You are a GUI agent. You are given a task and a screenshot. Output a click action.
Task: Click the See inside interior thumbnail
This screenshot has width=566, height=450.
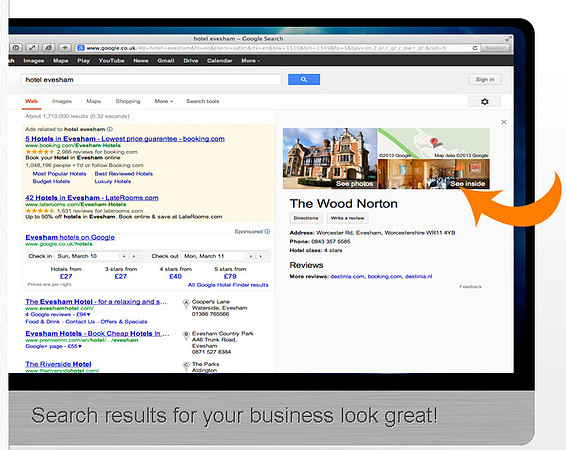tap(434, 174)
